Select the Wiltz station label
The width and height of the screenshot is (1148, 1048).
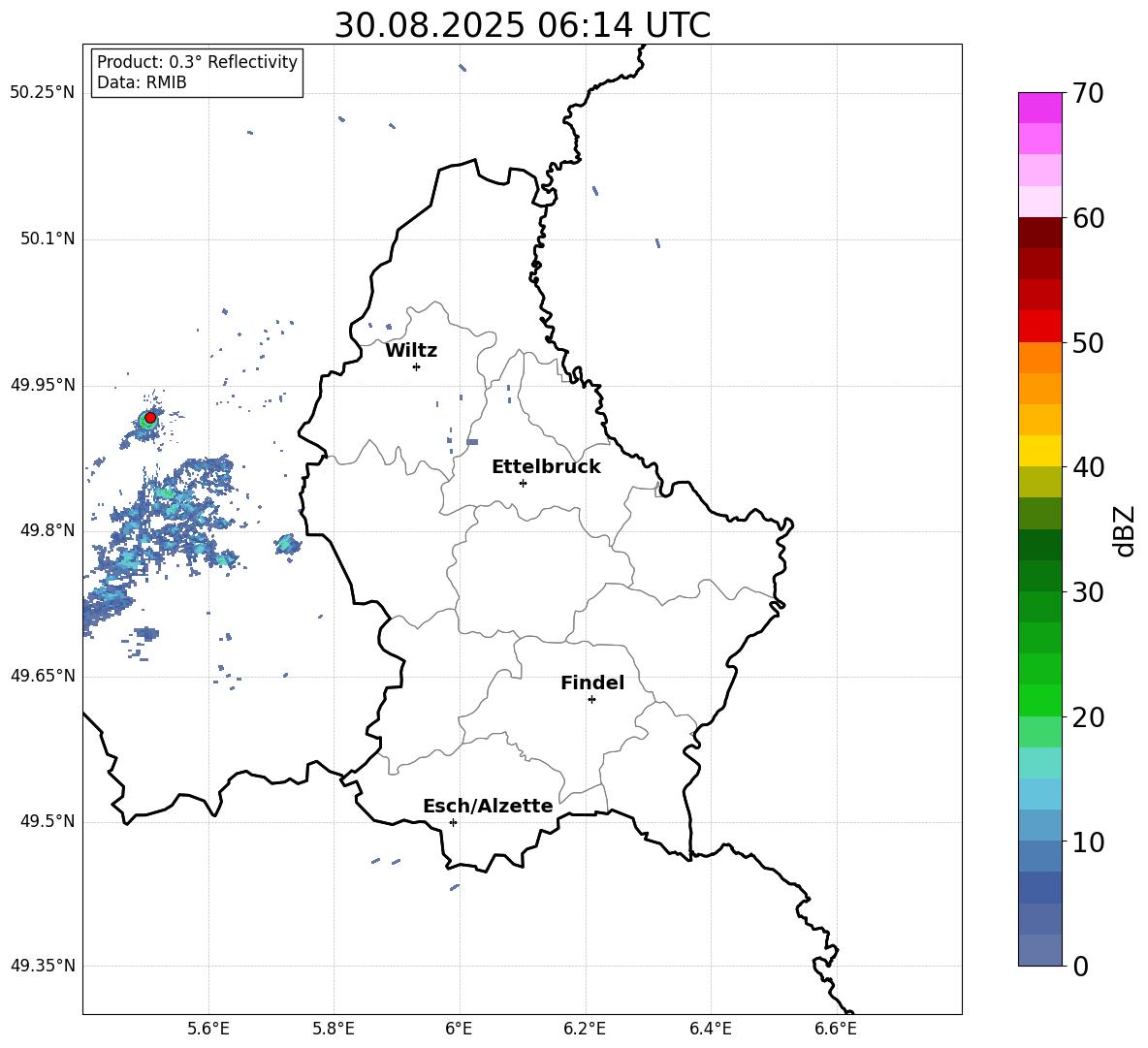411,351
